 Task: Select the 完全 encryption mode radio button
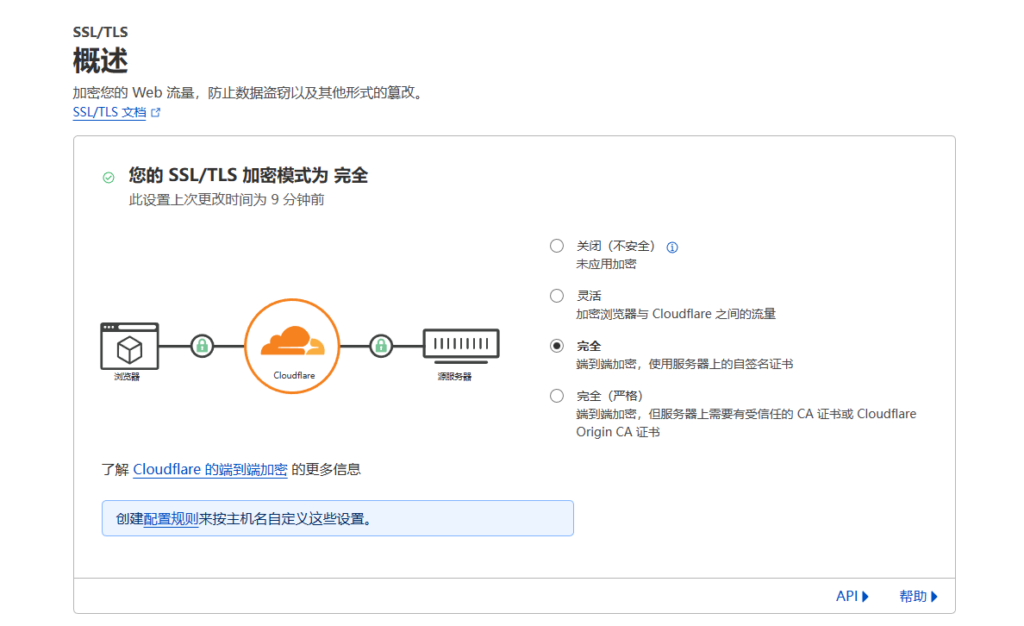(557, 346)
